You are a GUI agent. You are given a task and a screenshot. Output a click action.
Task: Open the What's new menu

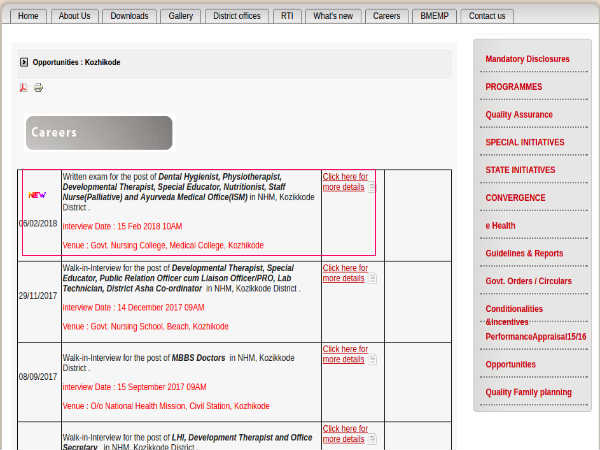333,16
